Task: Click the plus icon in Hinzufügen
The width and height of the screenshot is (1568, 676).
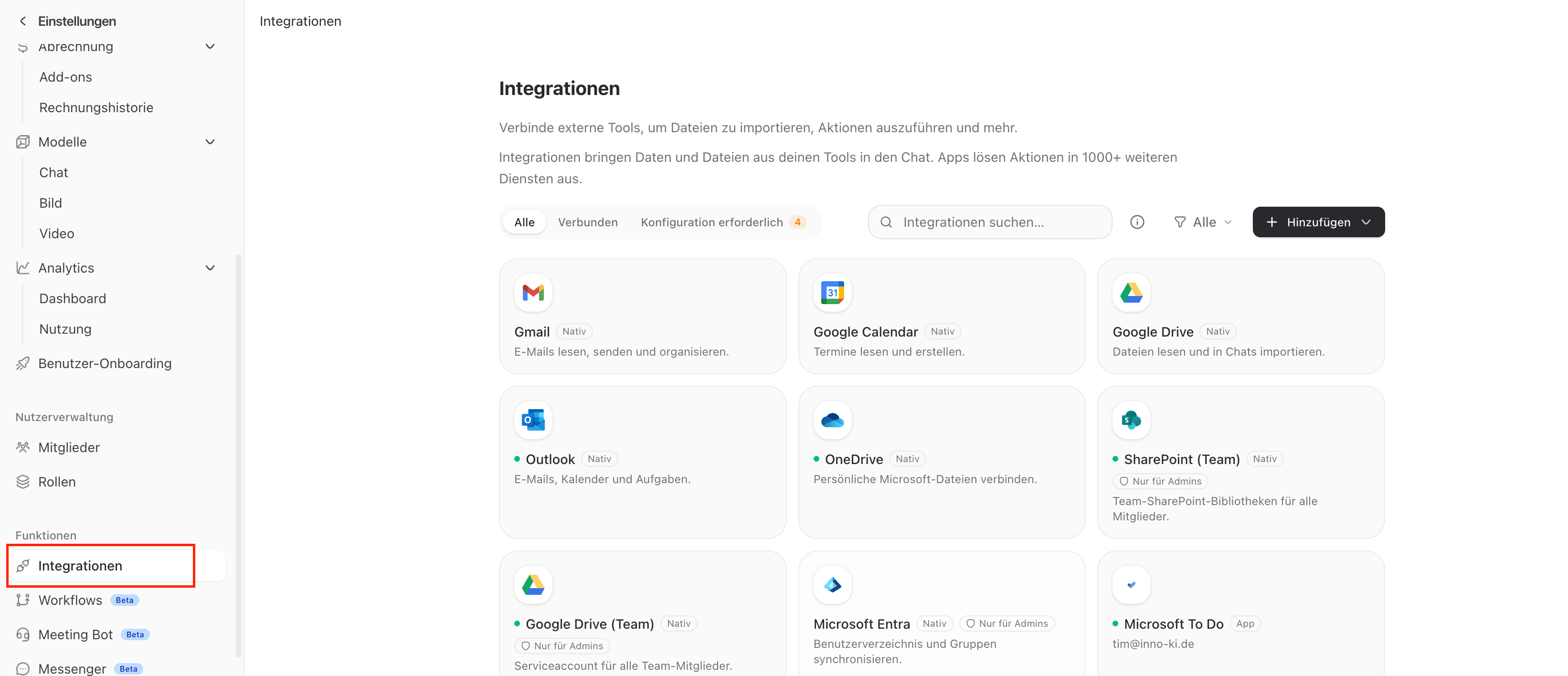Action: [x=1271, y=222]
